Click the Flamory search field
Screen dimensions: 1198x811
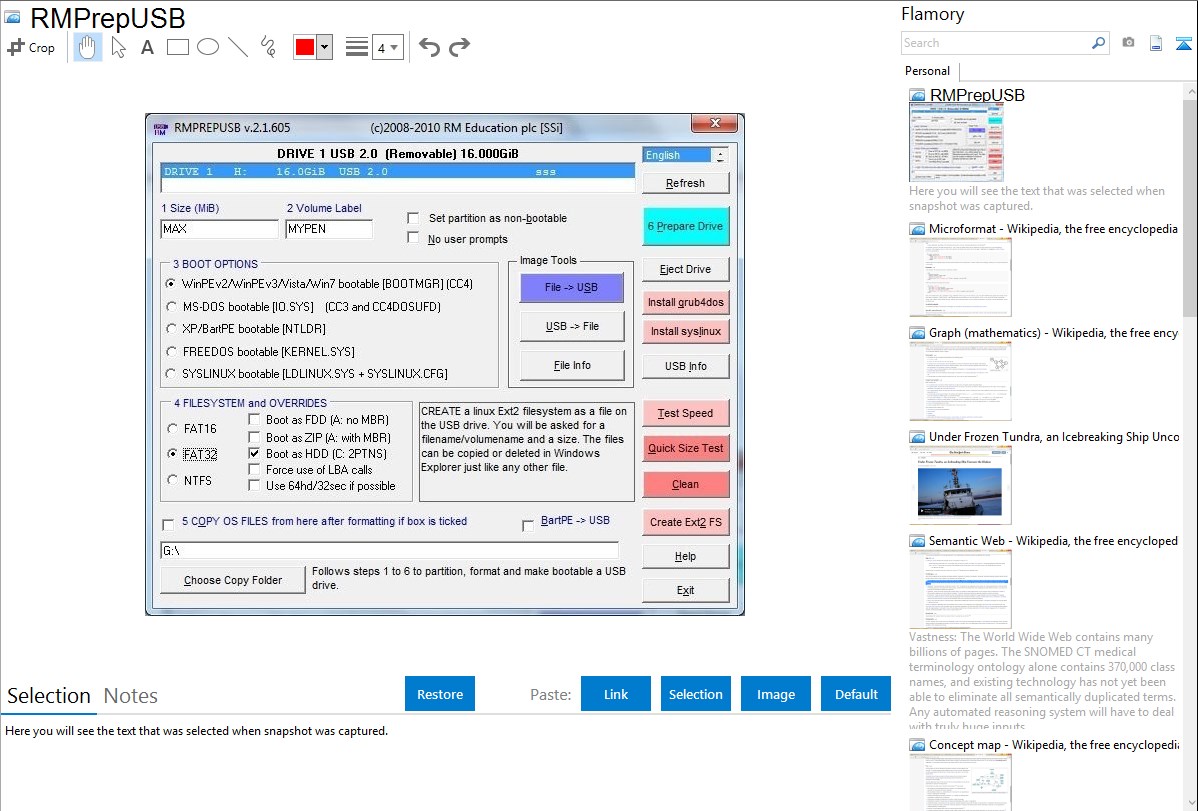tap(995, 43)
